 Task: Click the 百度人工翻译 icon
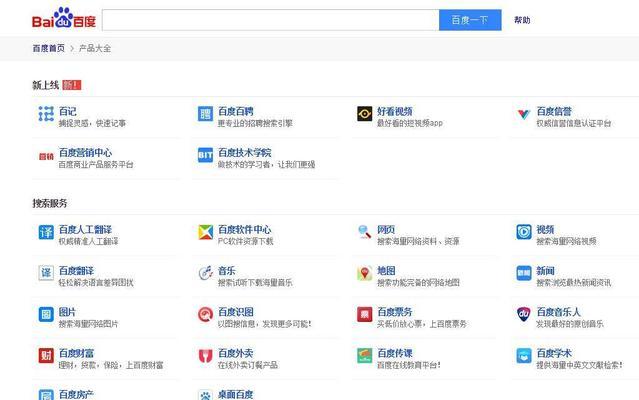pyautogui.click(x=46, y=232)
